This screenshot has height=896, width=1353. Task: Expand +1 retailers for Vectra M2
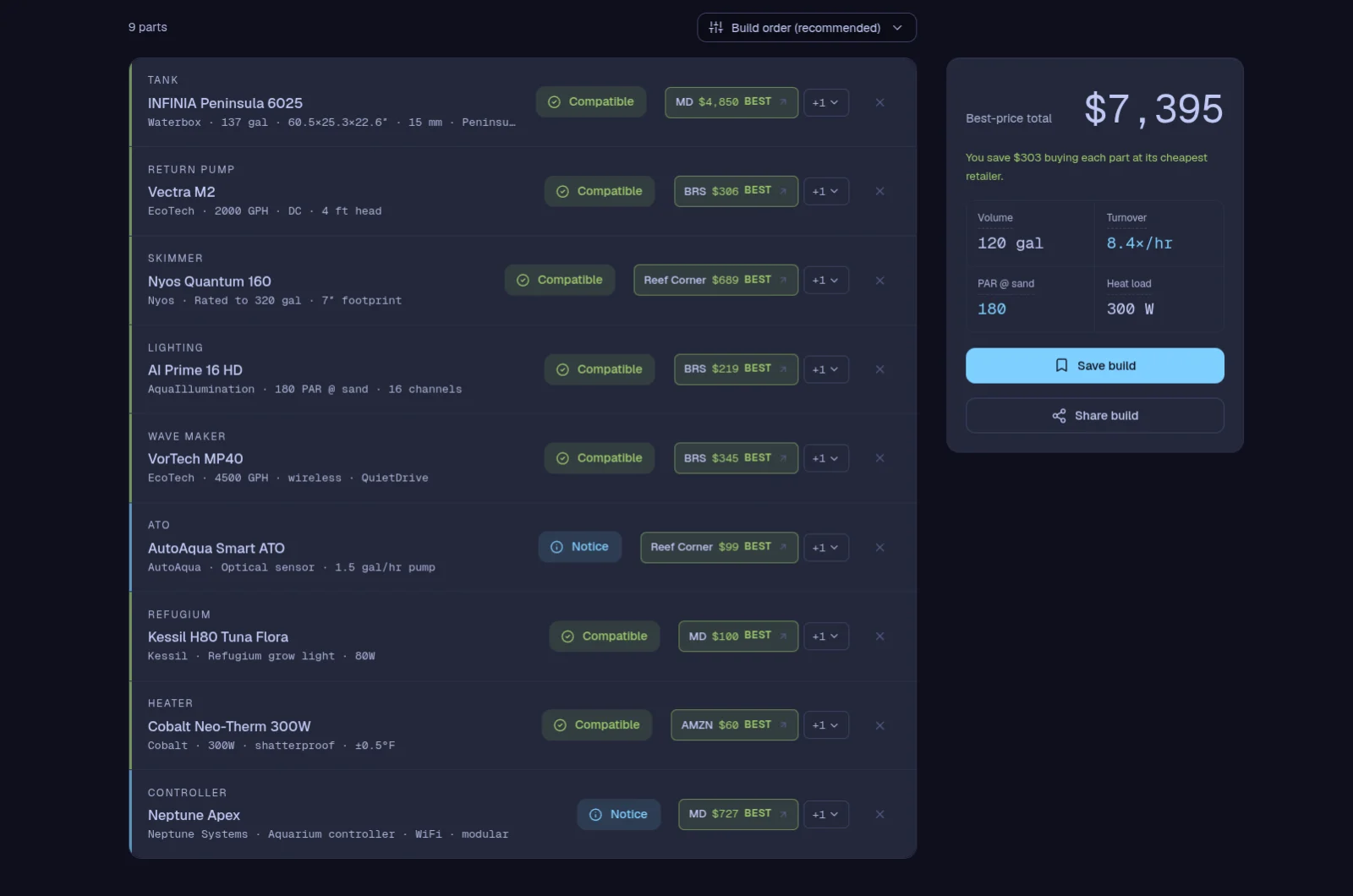point(825,191)
